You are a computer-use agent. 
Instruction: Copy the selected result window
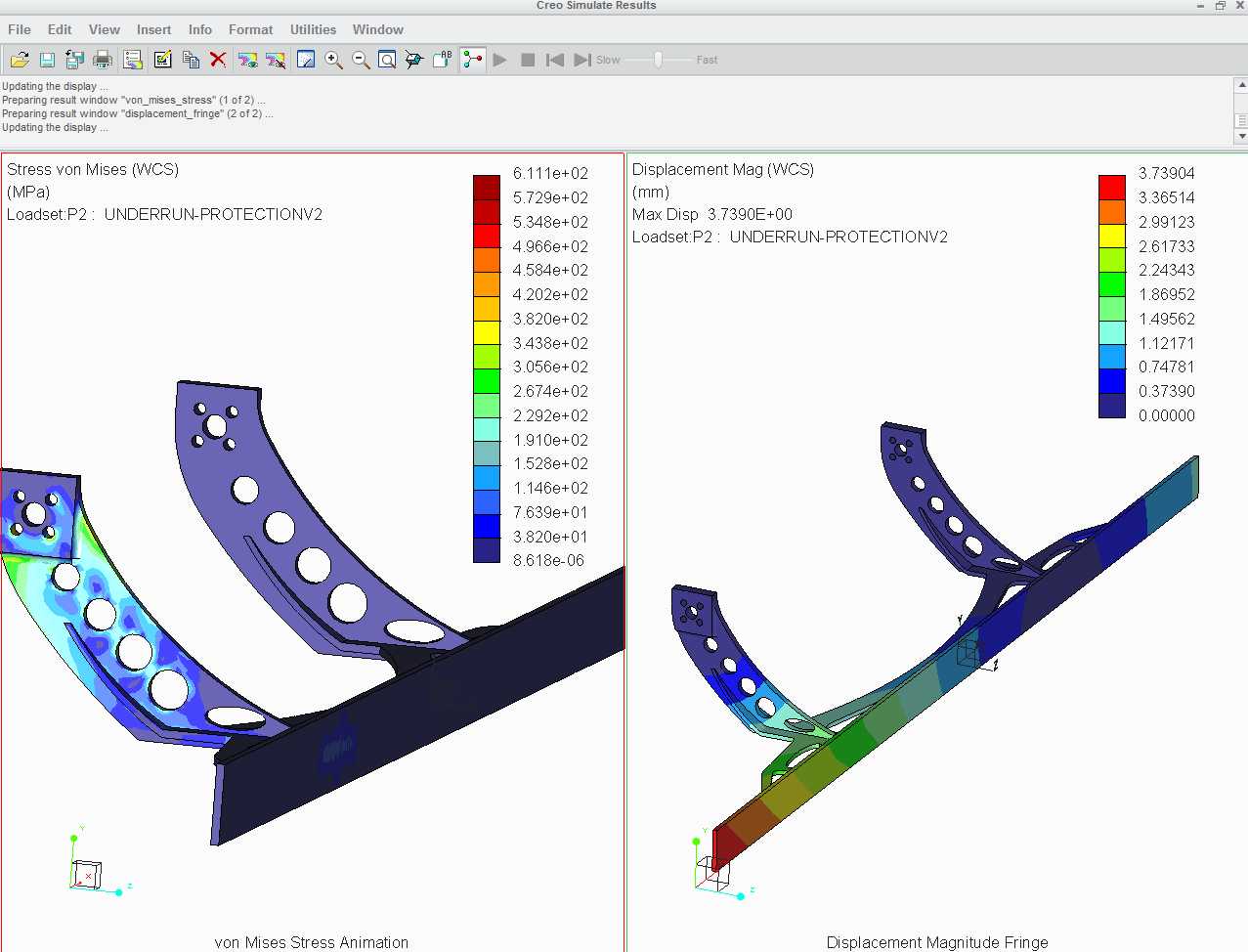click(191, 60)
